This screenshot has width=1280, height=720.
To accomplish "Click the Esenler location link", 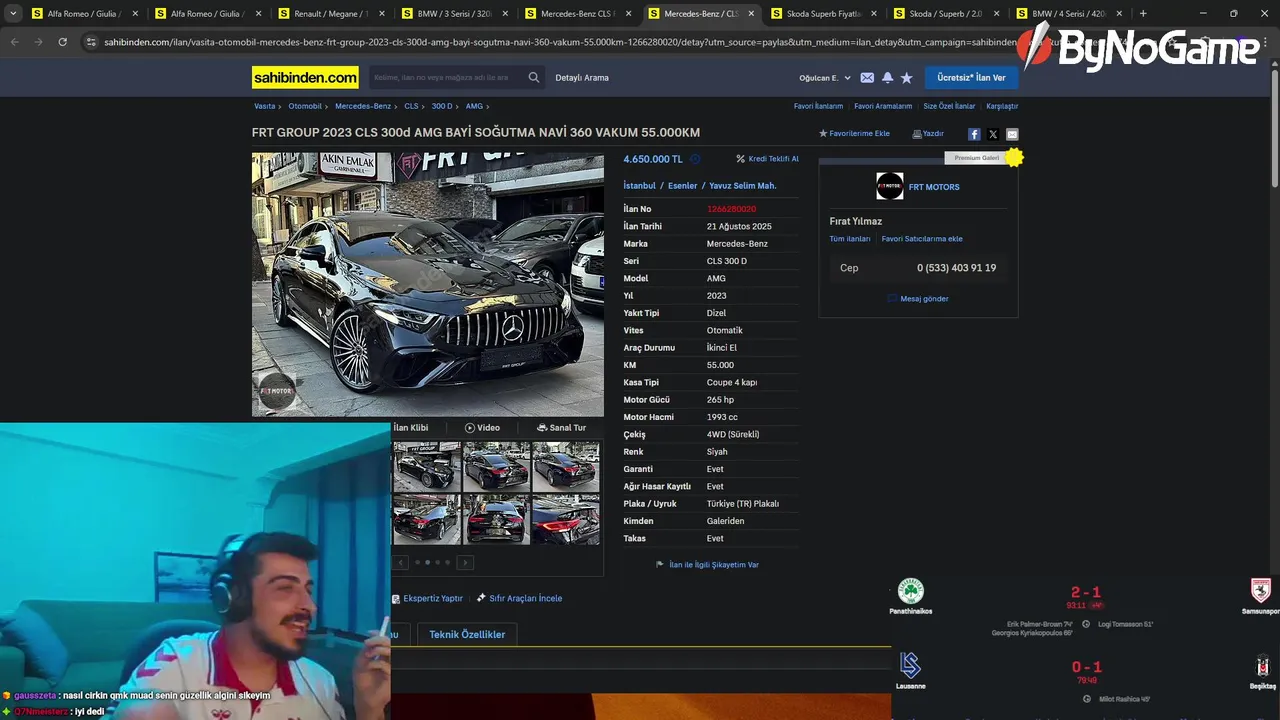I will pyautogui.click(x=683, y=186).
